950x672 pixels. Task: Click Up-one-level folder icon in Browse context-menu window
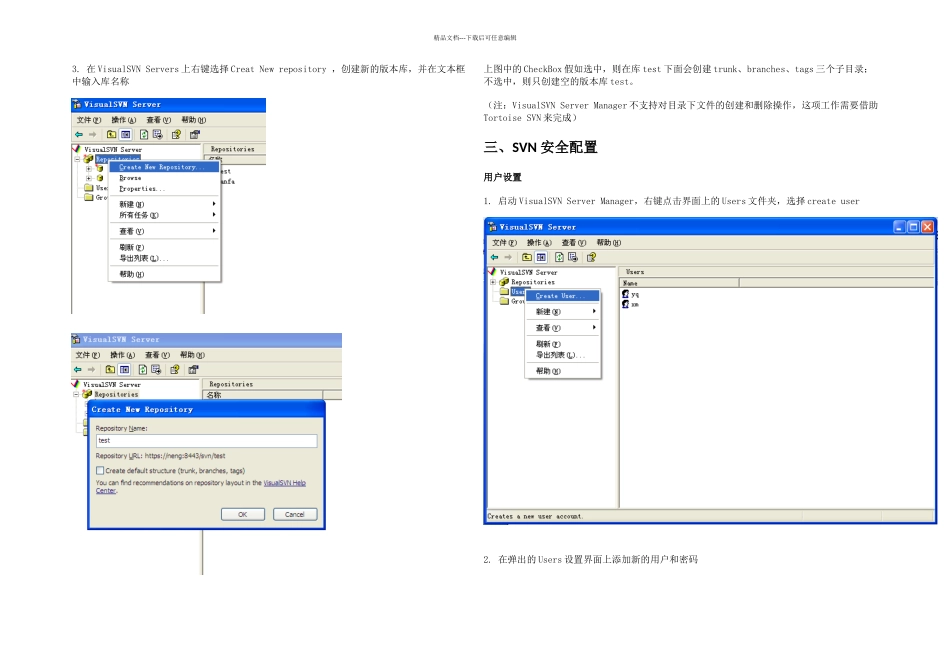pyautogui.click(x=111, y=135)
